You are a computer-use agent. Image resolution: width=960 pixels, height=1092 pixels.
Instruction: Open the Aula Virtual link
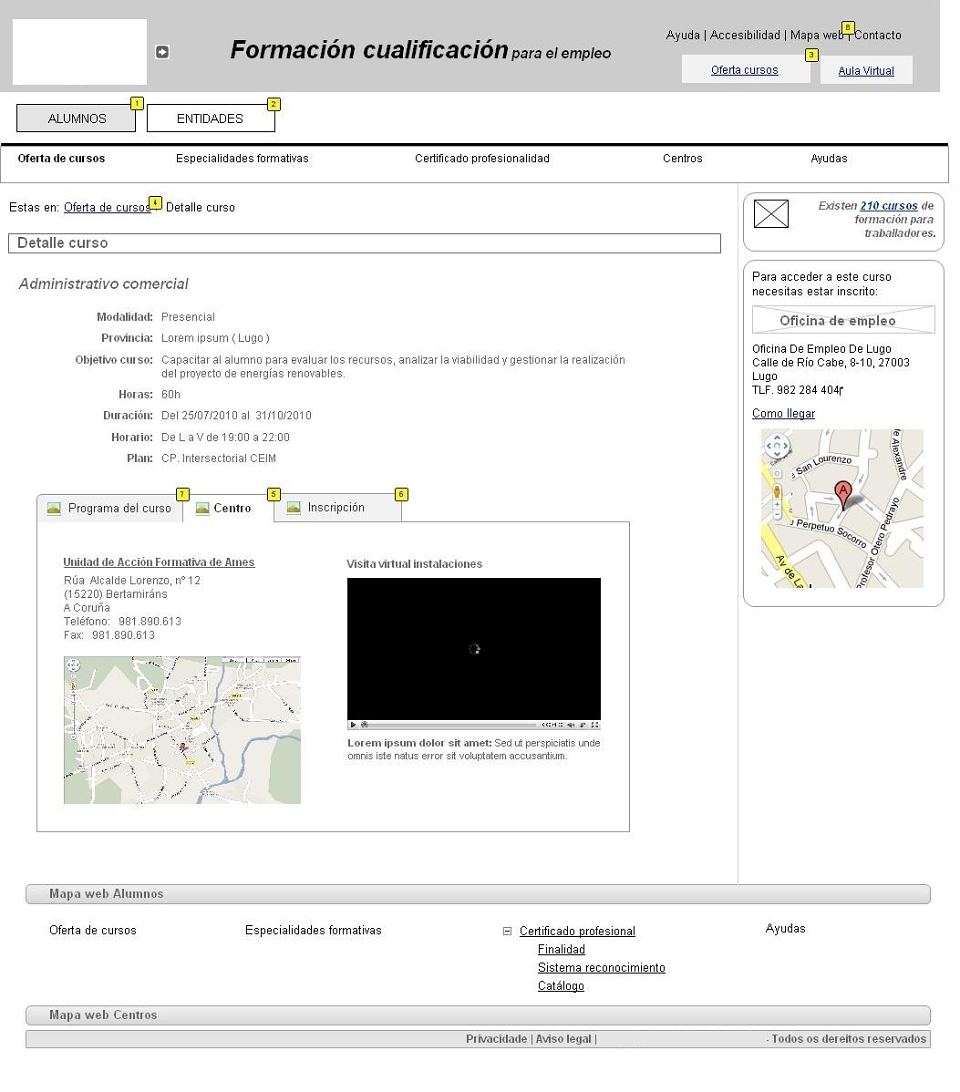(866, 71)
